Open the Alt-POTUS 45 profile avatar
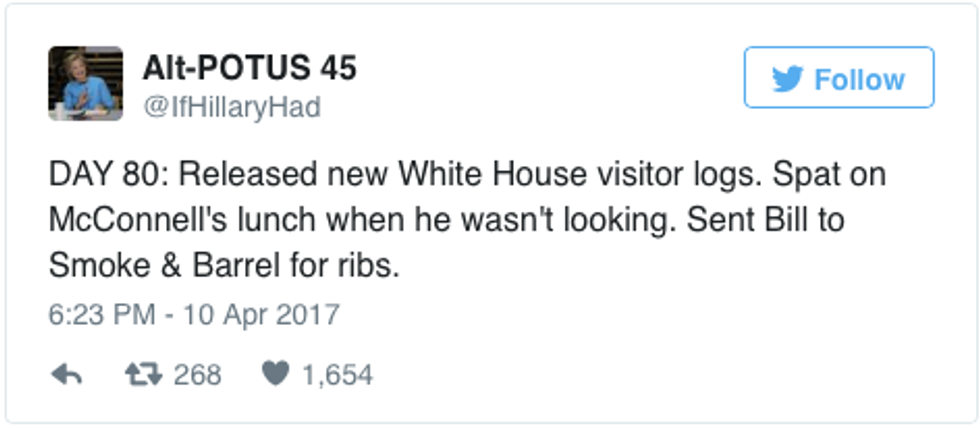980x428 pixels. pos(86,84)
